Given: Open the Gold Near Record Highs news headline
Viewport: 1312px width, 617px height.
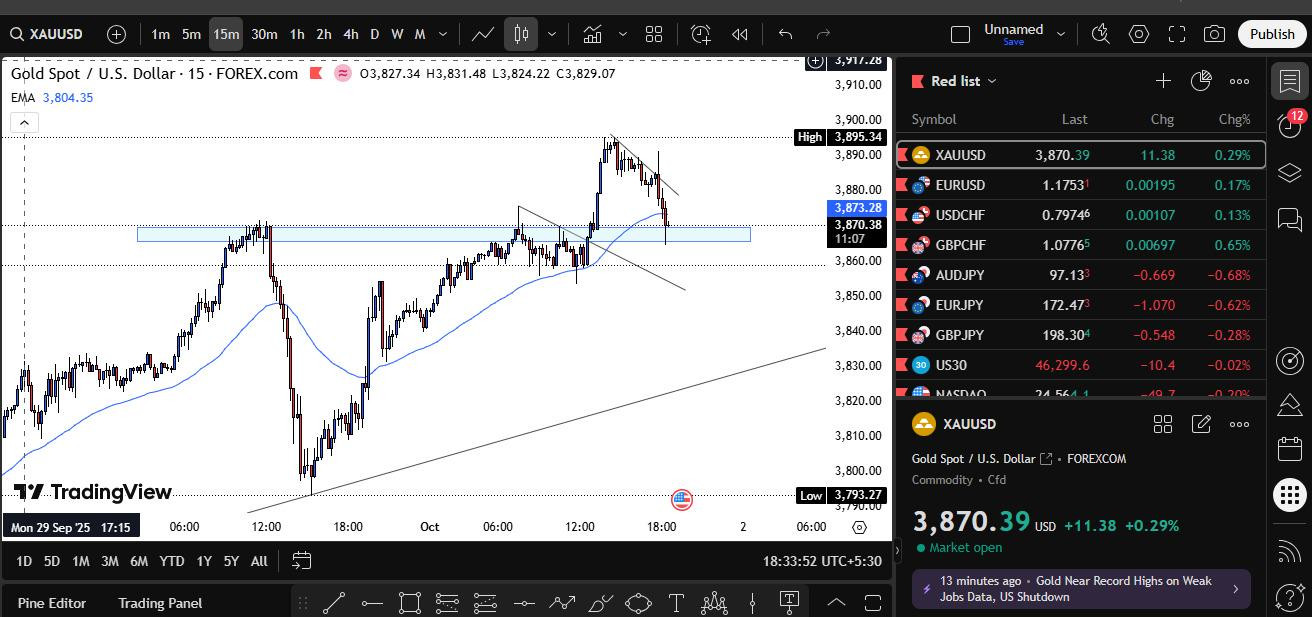Looking at the screenshot, I should (x=1081, y=589).
